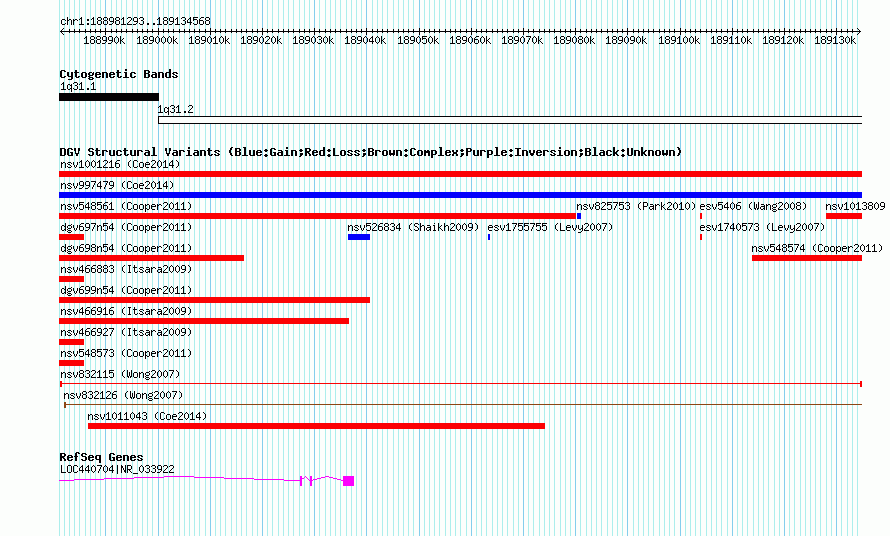Click the small nsv825753 blue gain marker
890x536 pixels.
click(x=579, y=216)
